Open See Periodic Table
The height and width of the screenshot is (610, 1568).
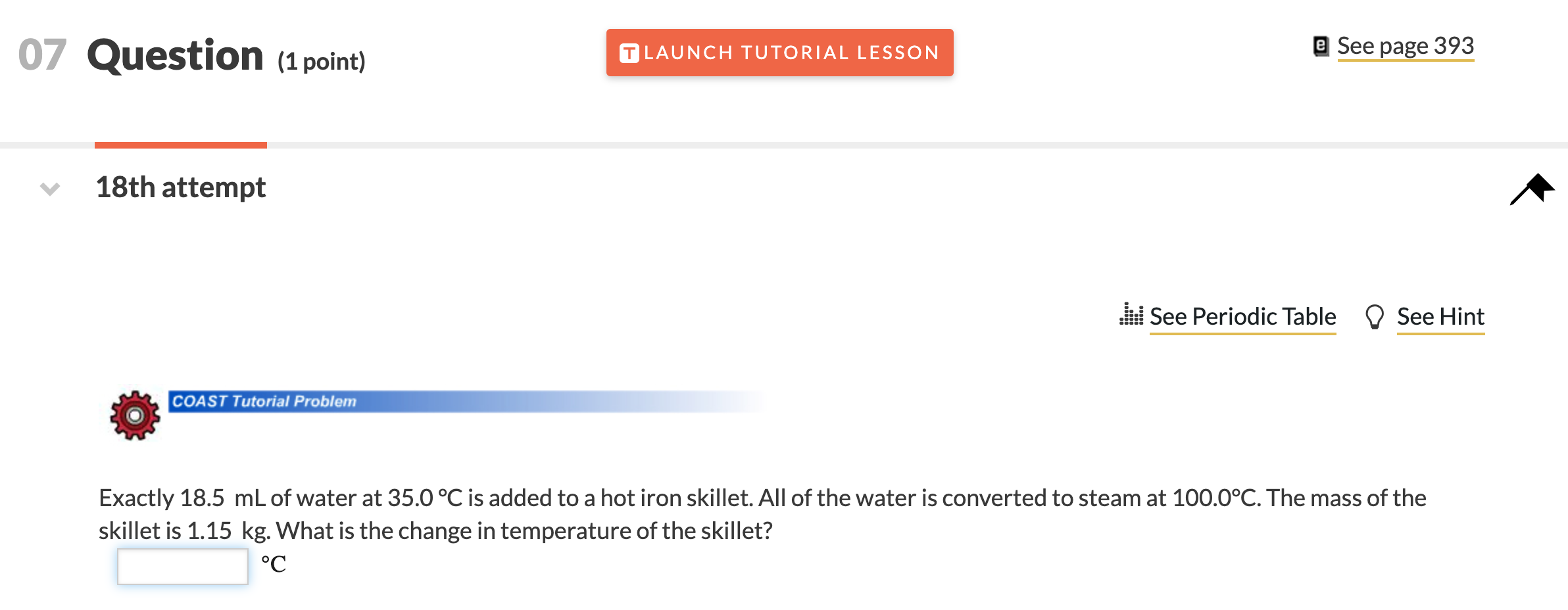click(x=1242, y=317)
